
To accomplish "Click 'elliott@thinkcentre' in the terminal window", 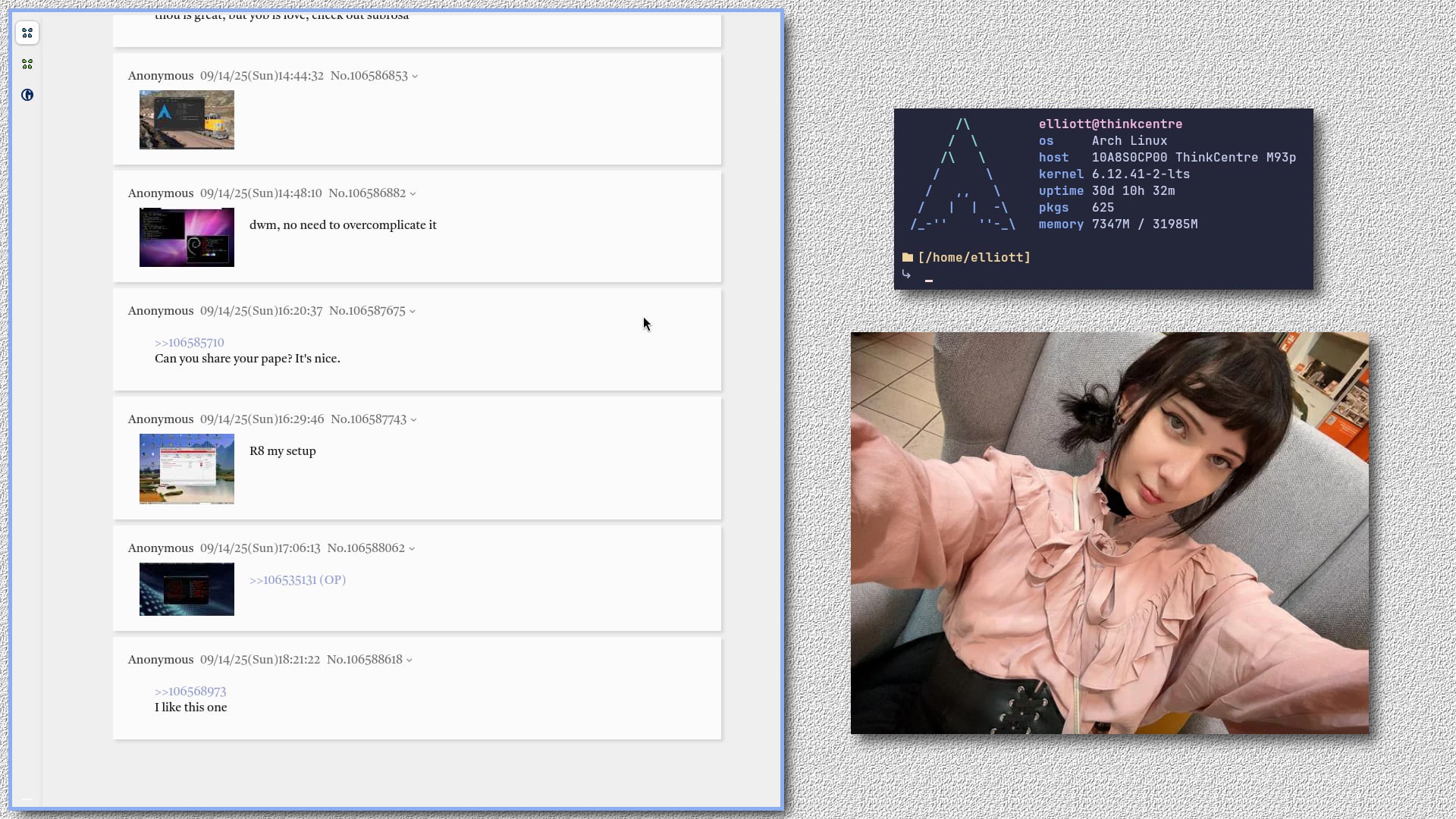I will pos(1110,124).
